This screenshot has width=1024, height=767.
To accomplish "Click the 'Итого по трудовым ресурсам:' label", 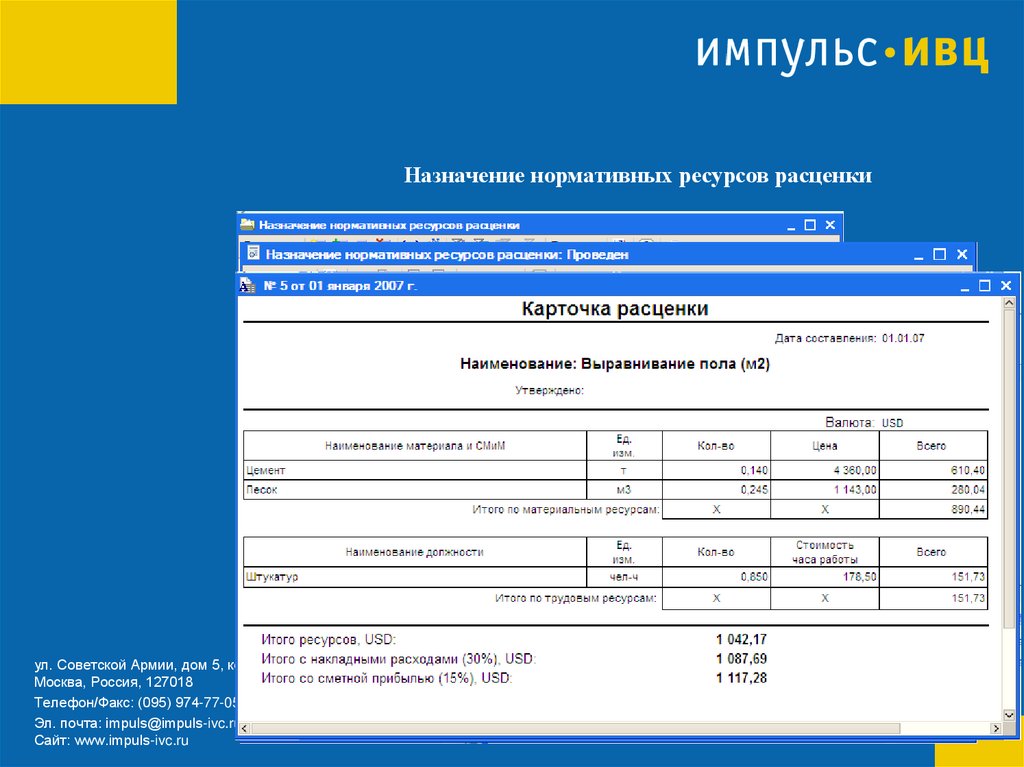I will click(x=576, y=598).
